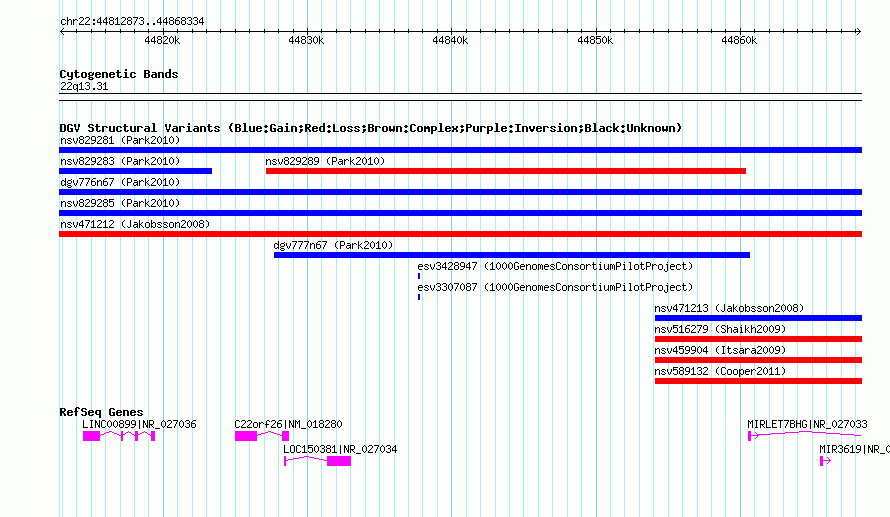Click the label nsv829281 (Park2010)
The image size is (890, 517).
(120, 140)
